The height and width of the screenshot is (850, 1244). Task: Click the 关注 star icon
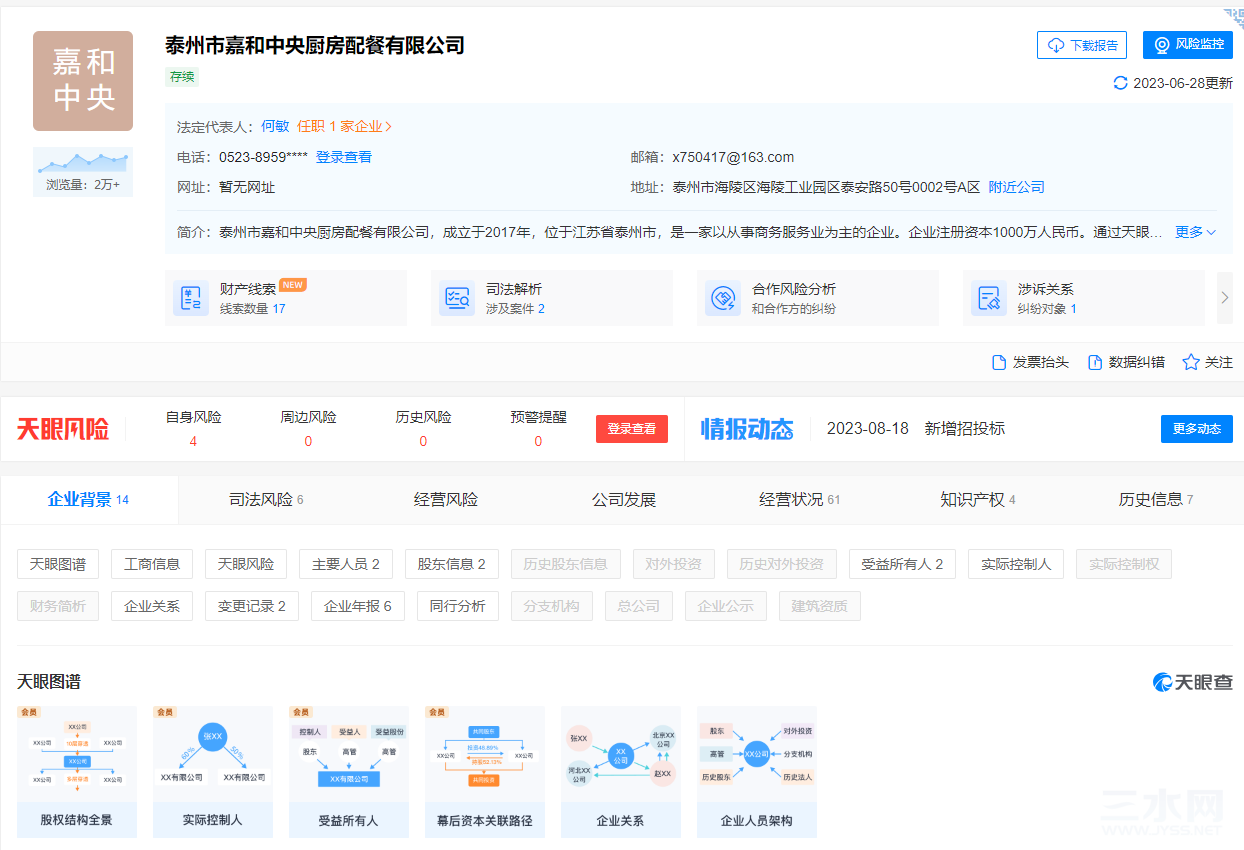point(1191,362)
